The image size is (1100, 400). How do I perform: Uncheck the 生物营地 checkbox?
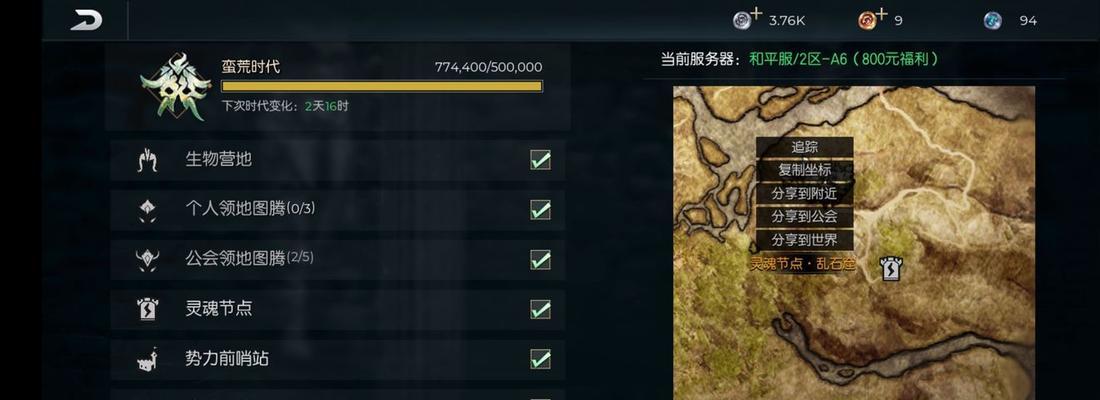(540, 160)
